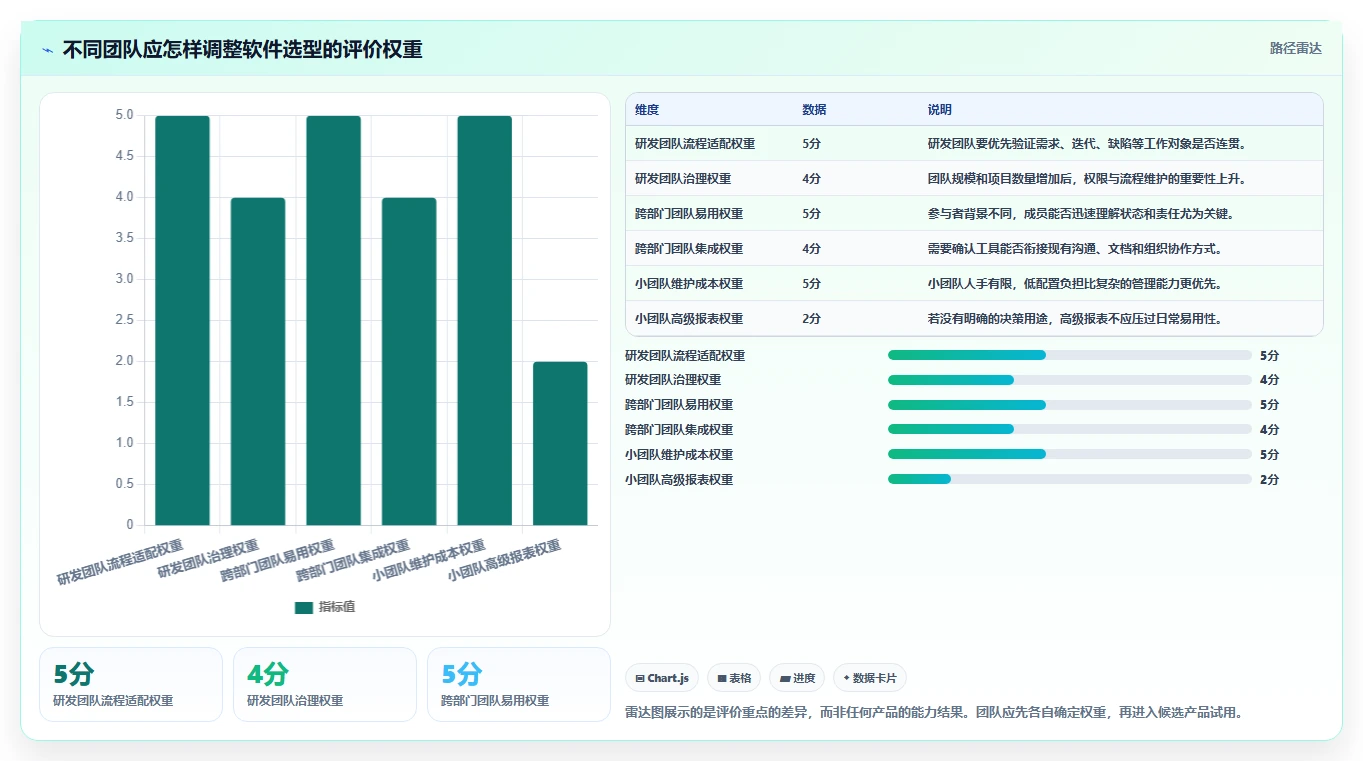
Task: Click the x-axis label 研发团队治理权重
Action: pos(208,559)
